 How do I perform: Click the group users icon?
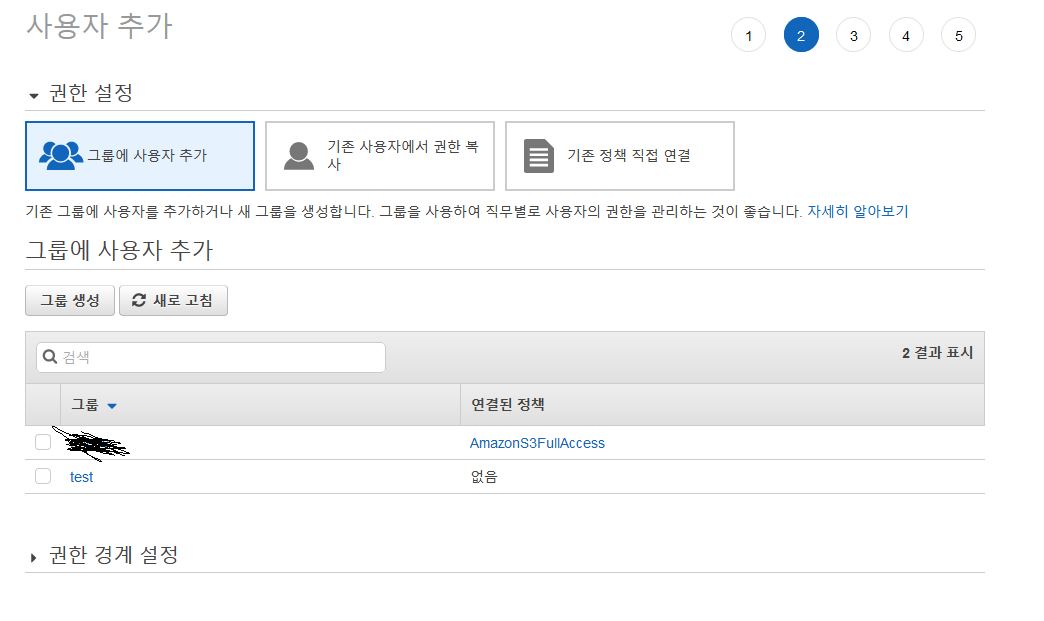pos(61,155)
